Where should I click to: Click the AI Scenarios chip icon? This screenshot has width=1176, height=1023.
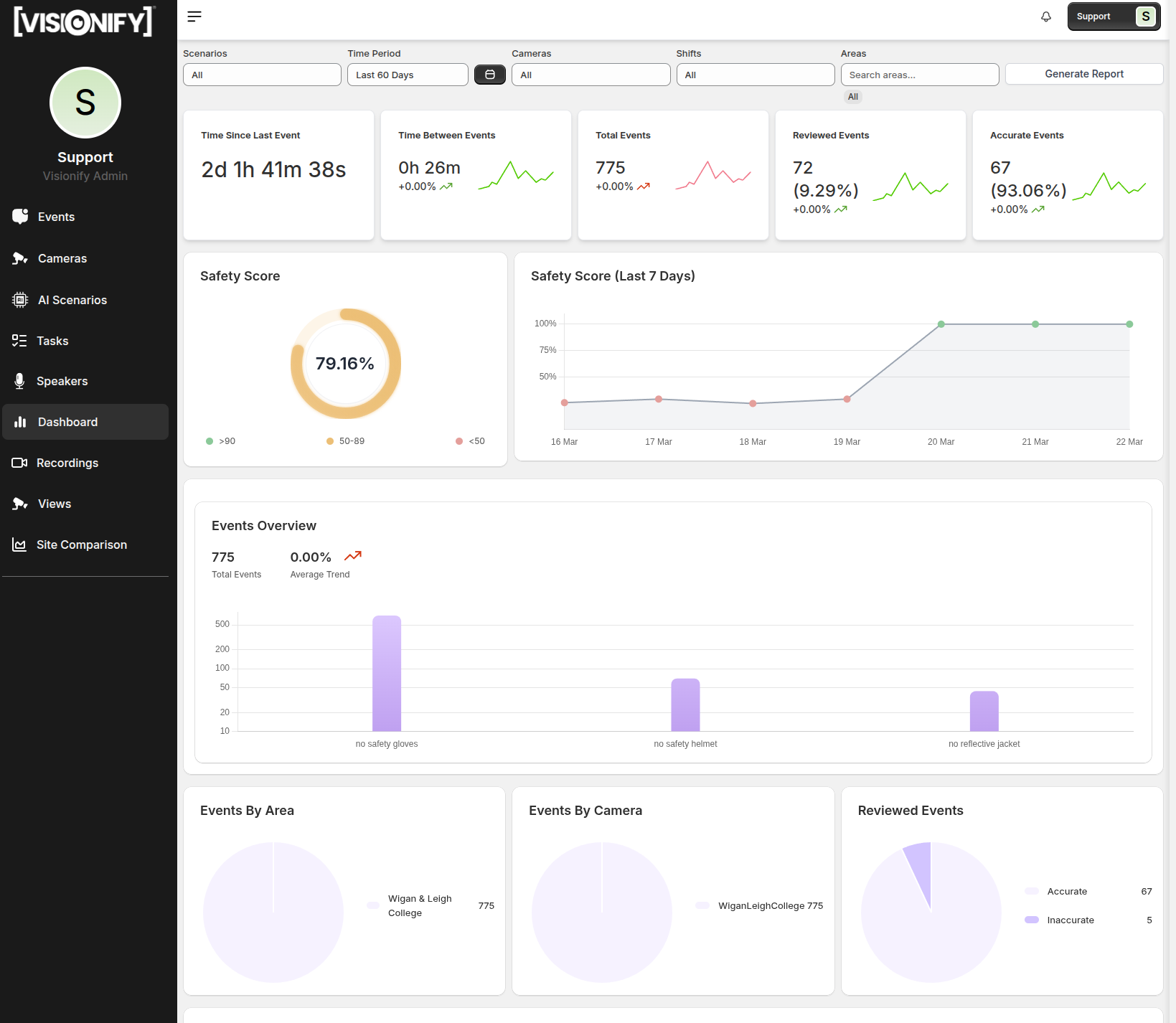(x=20, y=300)
